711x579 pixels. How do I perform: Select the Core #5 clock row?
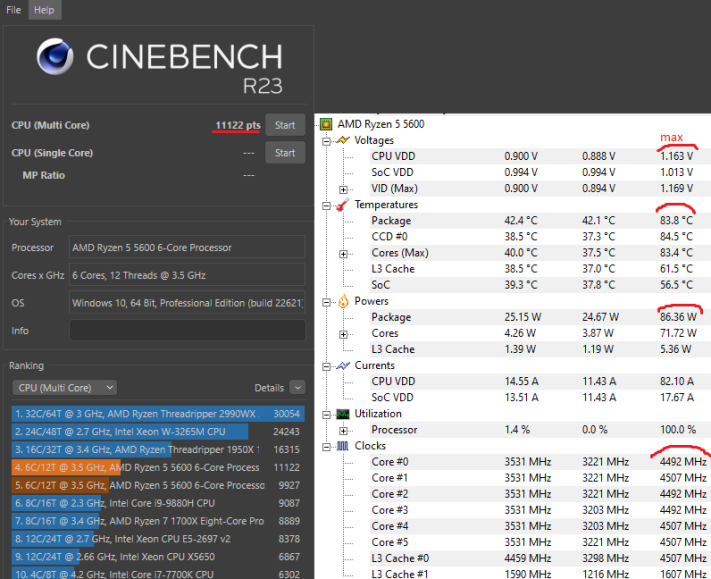click(540, 542)
